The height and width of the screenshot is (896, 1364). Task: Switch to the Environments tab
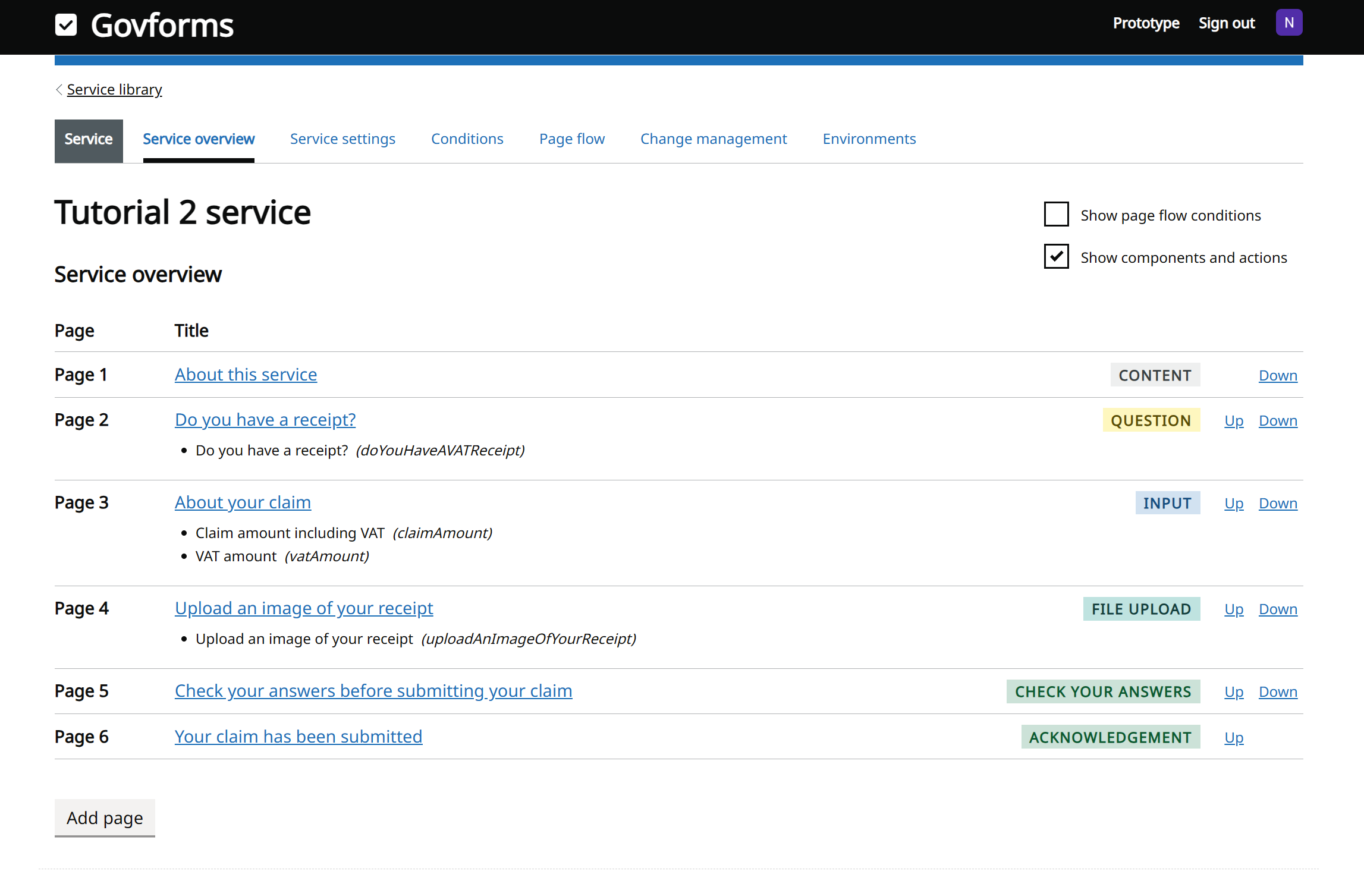(869, 139)
